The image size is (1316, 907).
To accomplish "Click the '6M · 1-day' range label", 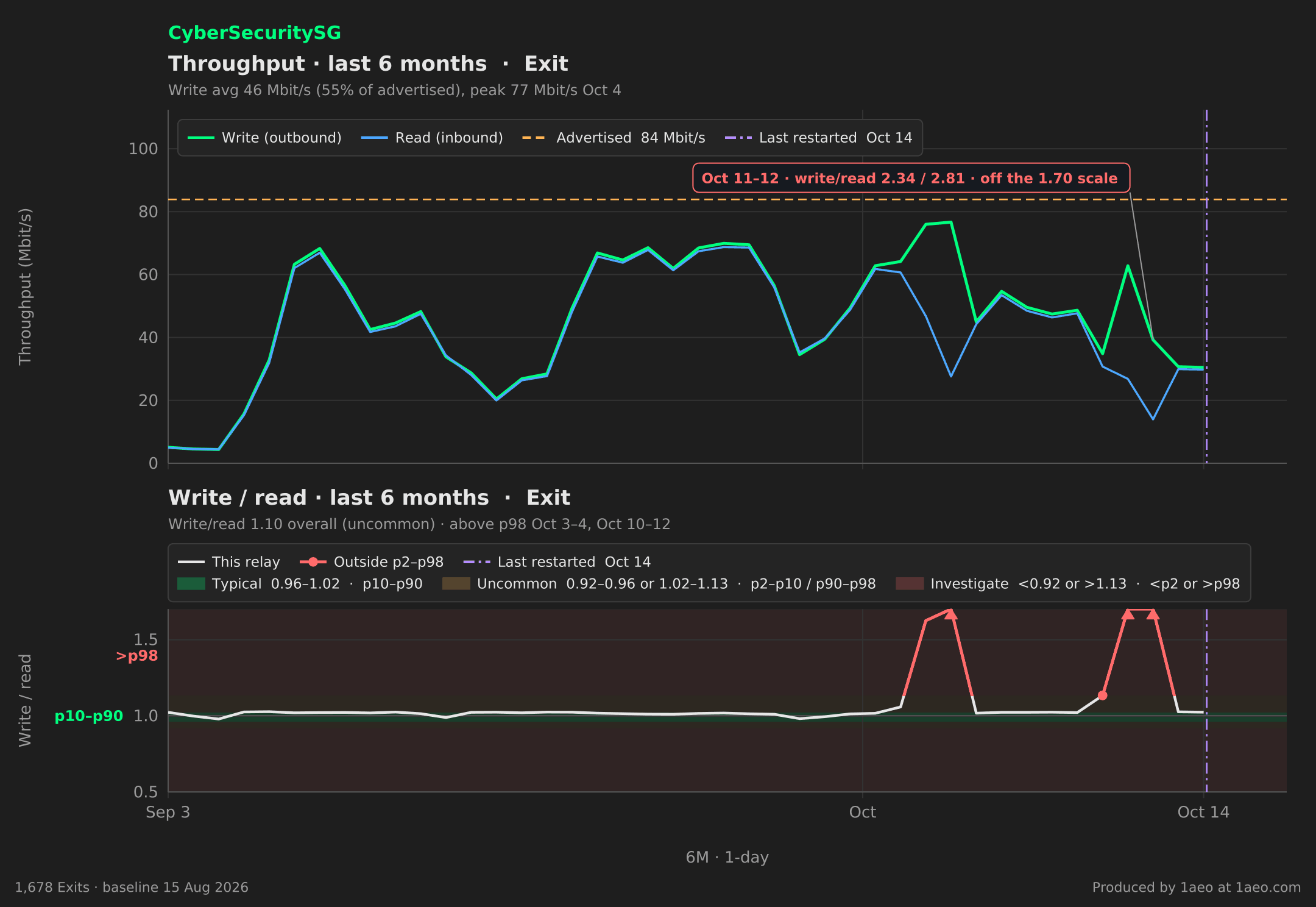I will coord(727,857).
